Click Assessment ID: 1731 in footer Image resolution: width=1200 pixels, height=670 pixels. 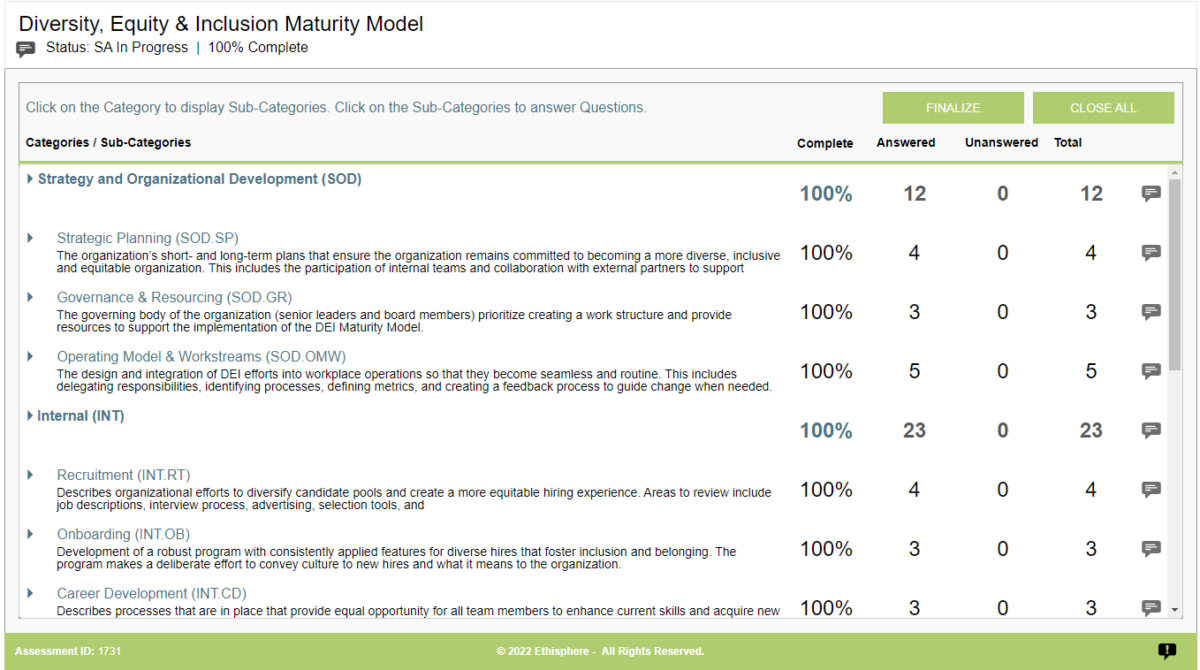68,651
